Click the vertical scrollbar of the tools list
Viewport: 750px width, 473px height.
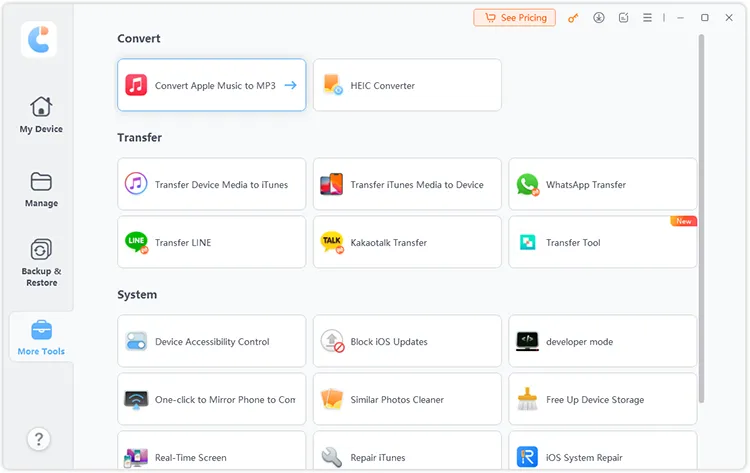point(701,218)
